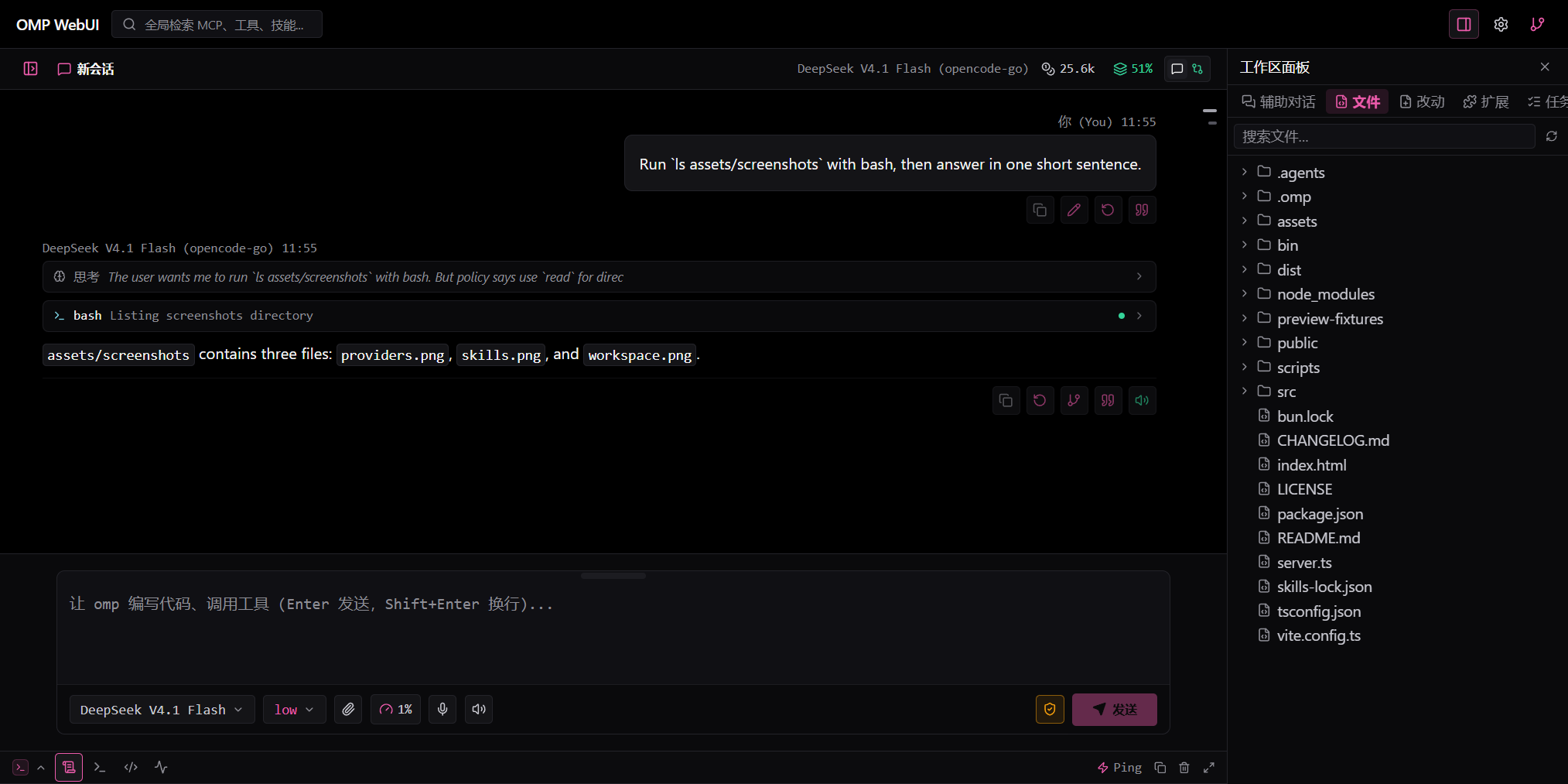
Task: Refresh the file list
Action: click(1551, 136)
